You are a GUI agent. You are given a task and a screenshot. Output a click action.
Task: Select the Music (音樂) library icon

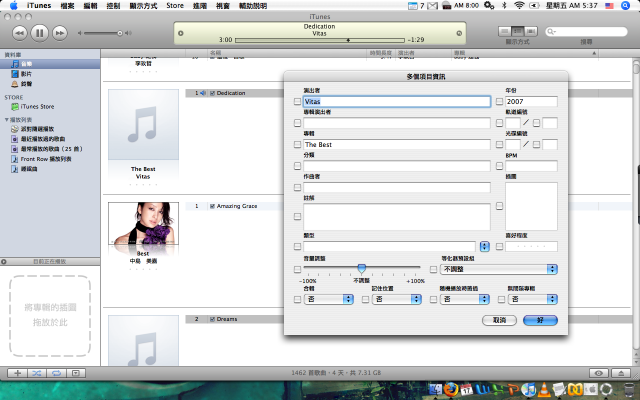coord(15,64)
